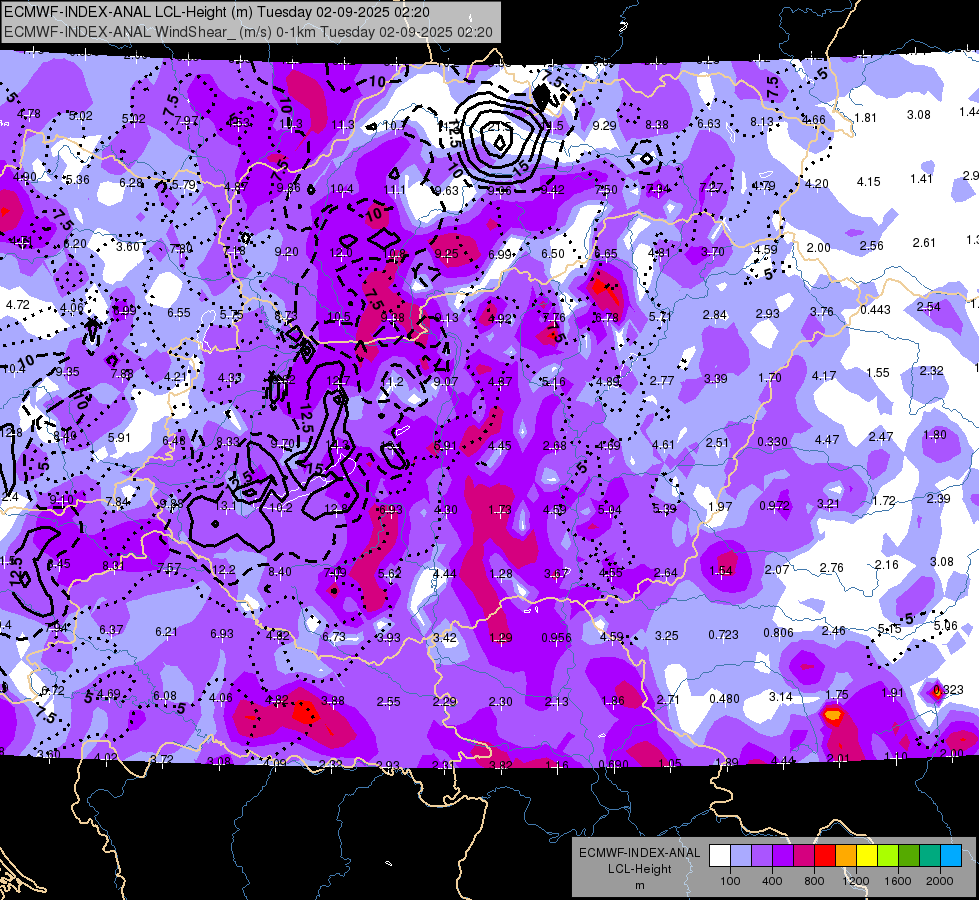
Task: Click the '1.75' wind shear value
Action: (837, 695)
